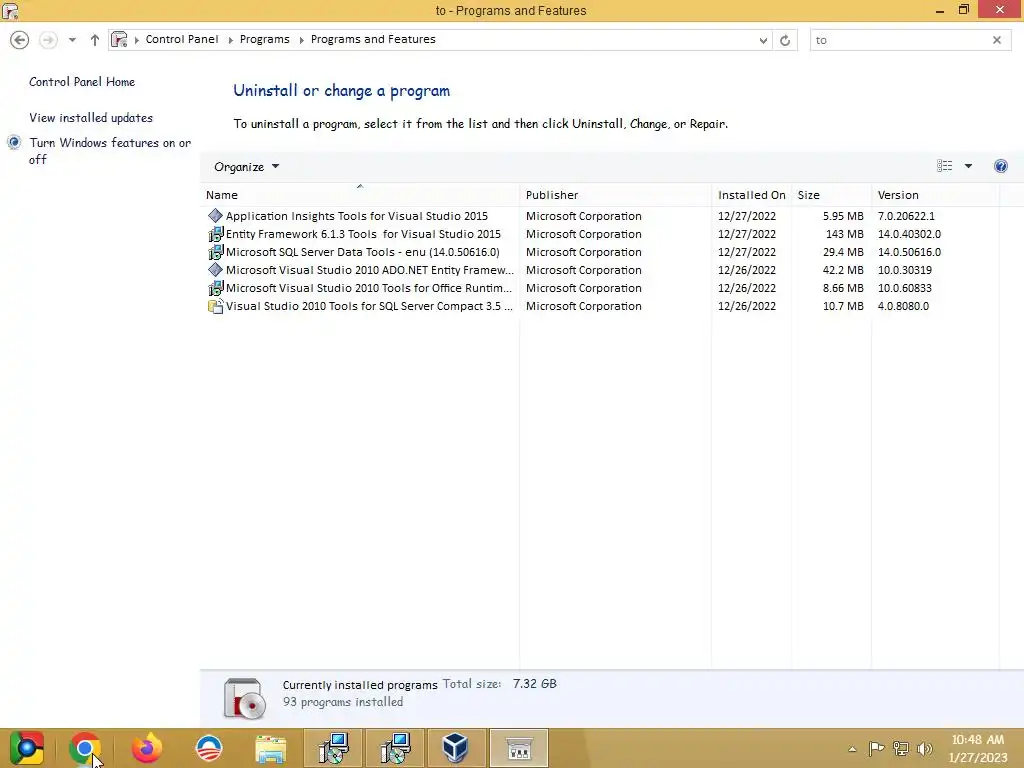Click the shield icon beside Windows features
Screen dimensions: 1024x768
(14, 142)
